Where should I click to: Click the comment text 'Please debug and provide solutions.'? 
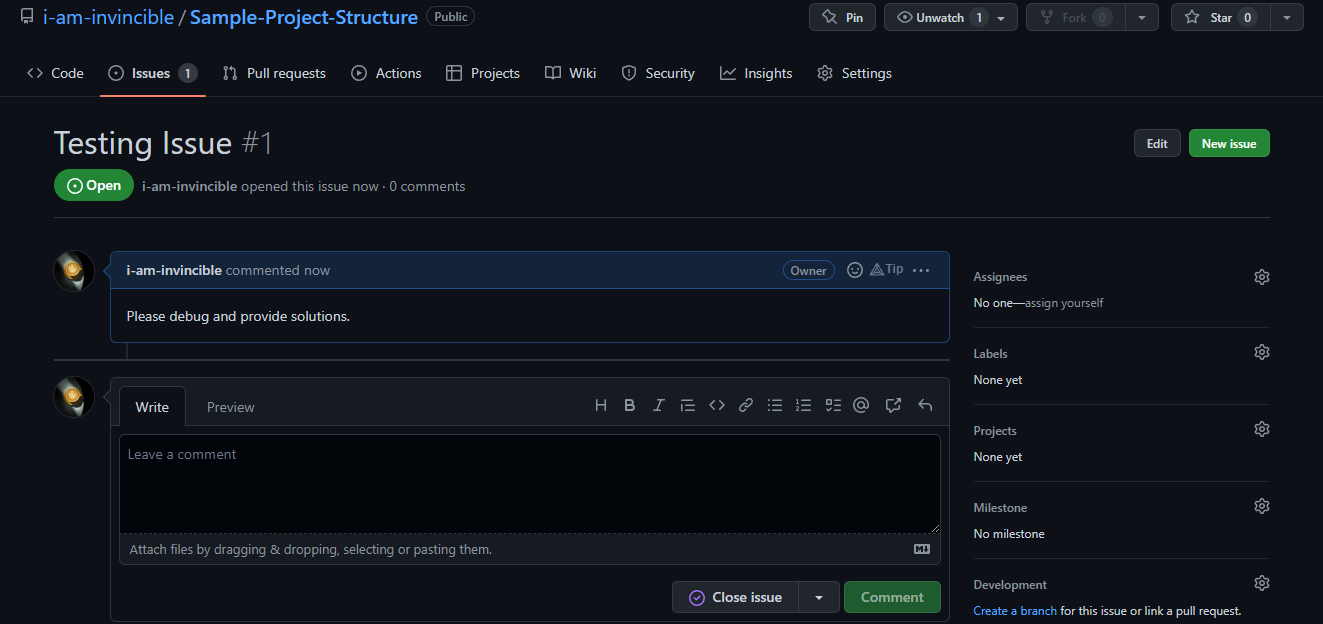[238, 316]
